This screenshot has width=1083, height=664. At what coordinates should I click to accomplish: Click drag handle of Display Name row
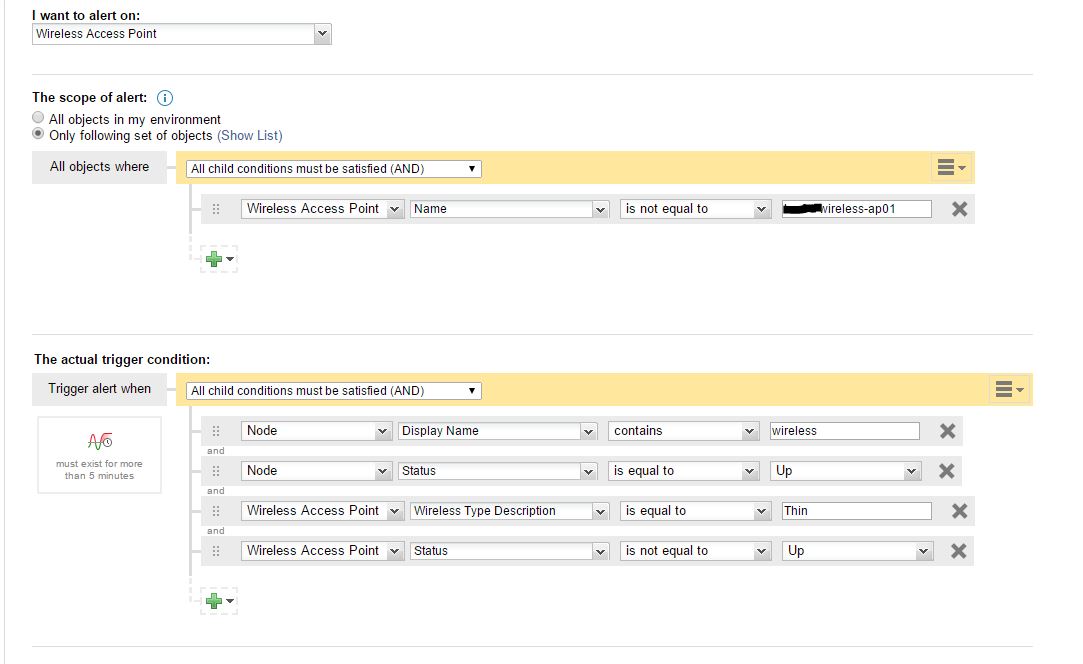coord(216,430)
